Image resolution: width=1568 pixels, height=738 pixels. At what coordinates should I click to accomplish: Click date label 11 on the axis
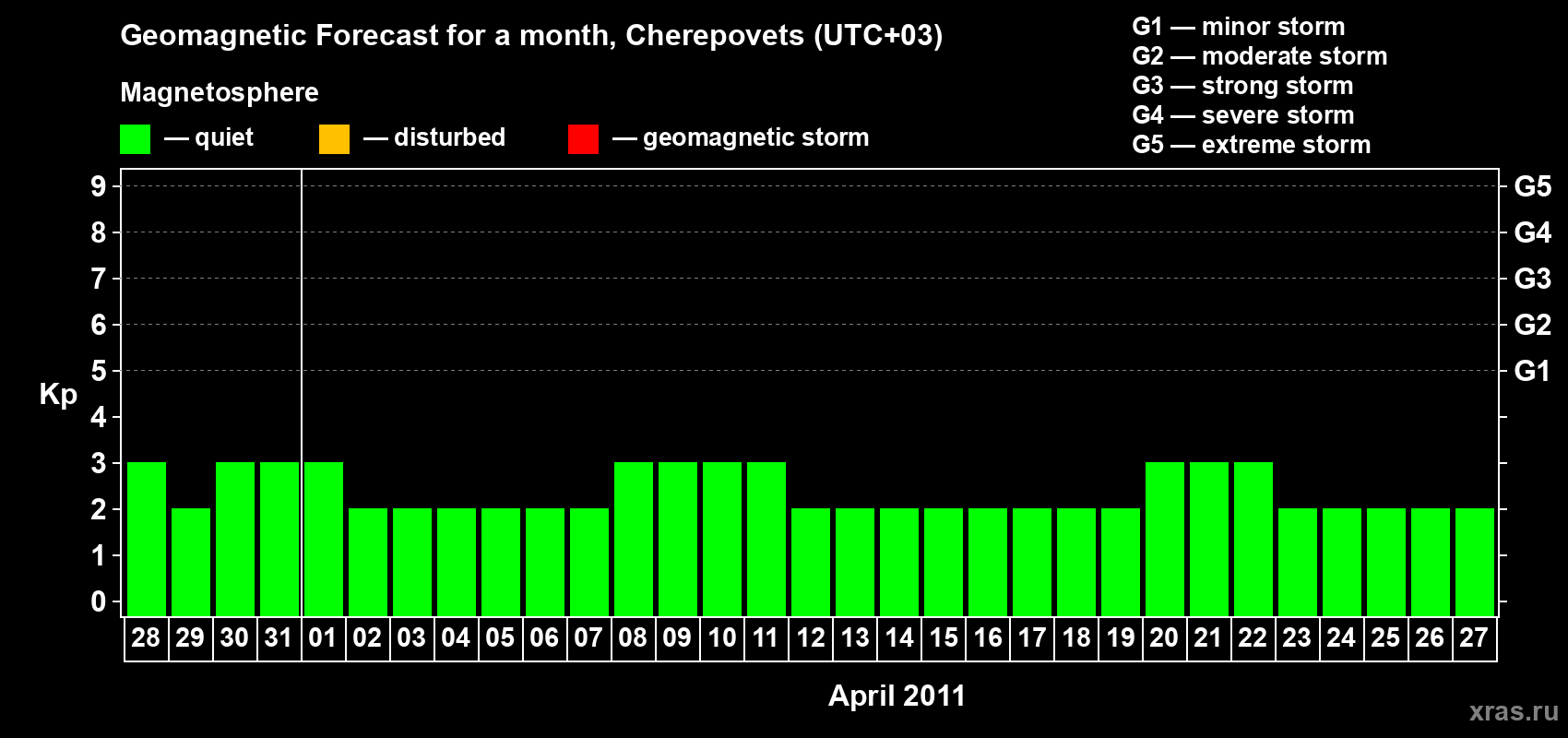[766, 638]
